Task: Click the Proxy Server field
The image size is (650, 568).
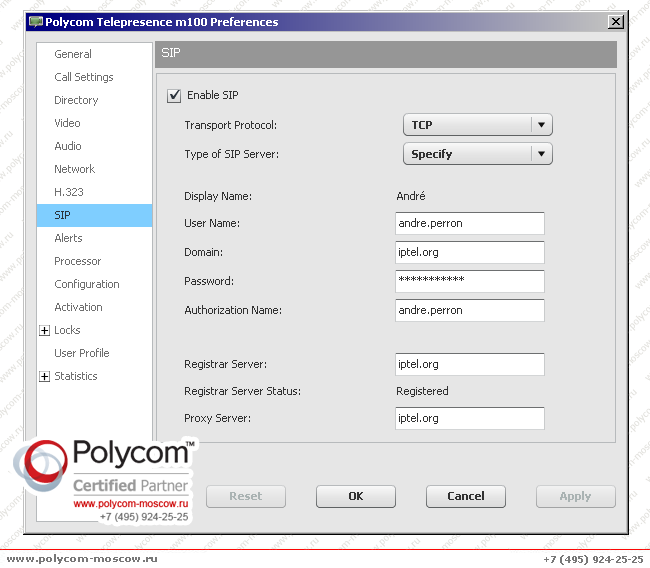Action: [x=470, y=418]
